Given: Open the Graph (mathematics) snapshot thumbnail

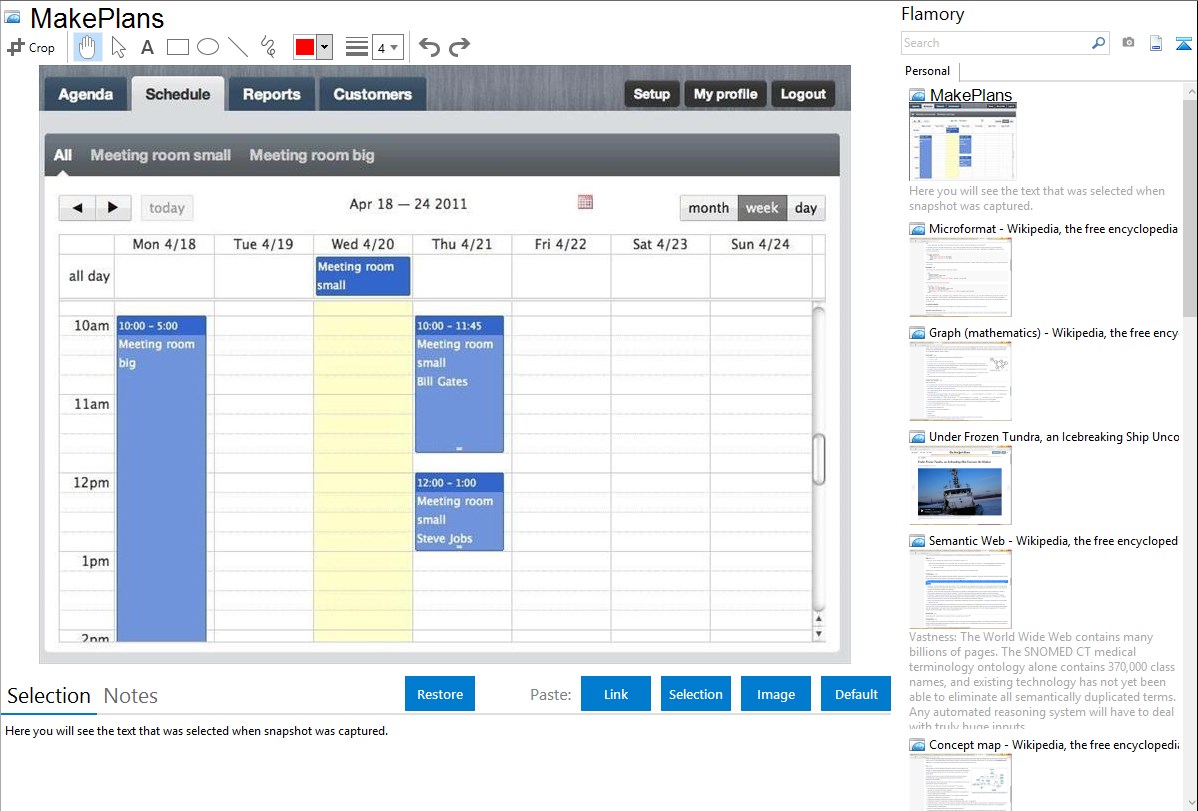Looking at the screenshot, I should coord(960,381).
